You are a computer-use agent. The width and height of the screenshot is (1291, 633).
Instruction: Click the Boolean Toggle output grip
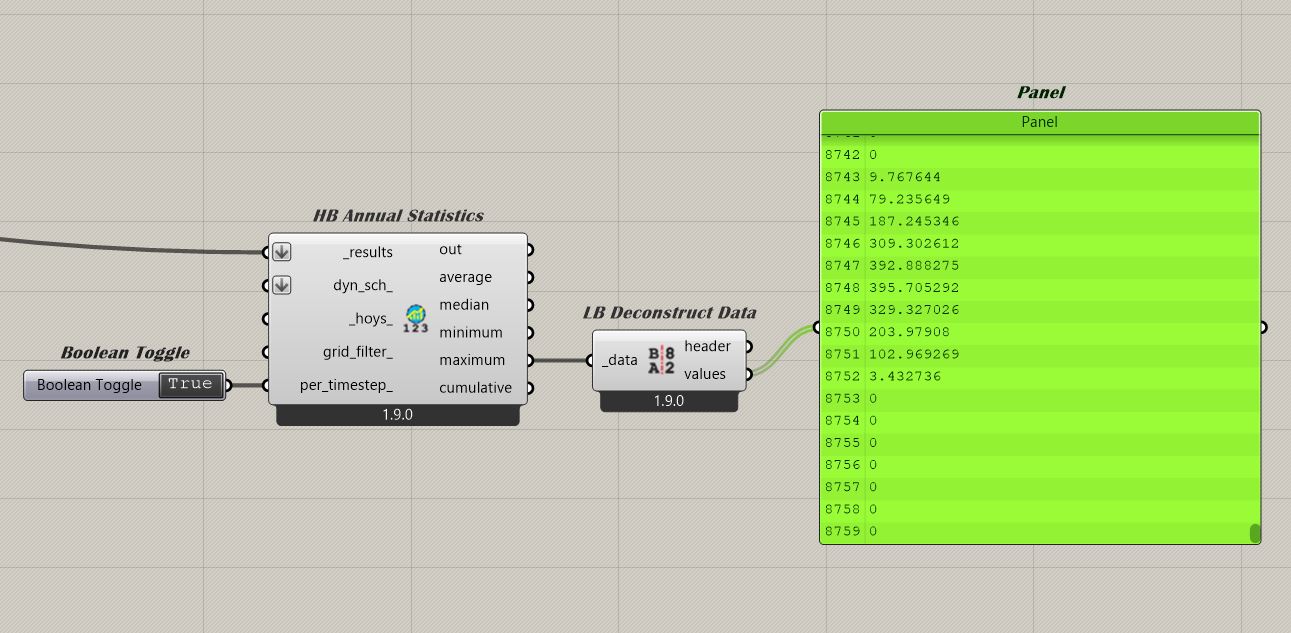tap(228, 385)
